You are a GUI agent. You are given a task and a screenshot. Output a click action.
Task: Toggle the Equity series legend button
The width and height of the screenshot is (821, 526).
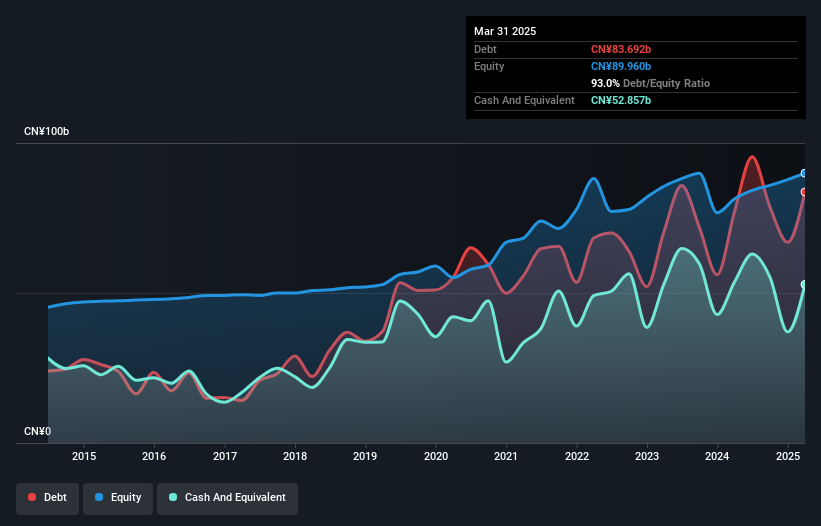118,498
